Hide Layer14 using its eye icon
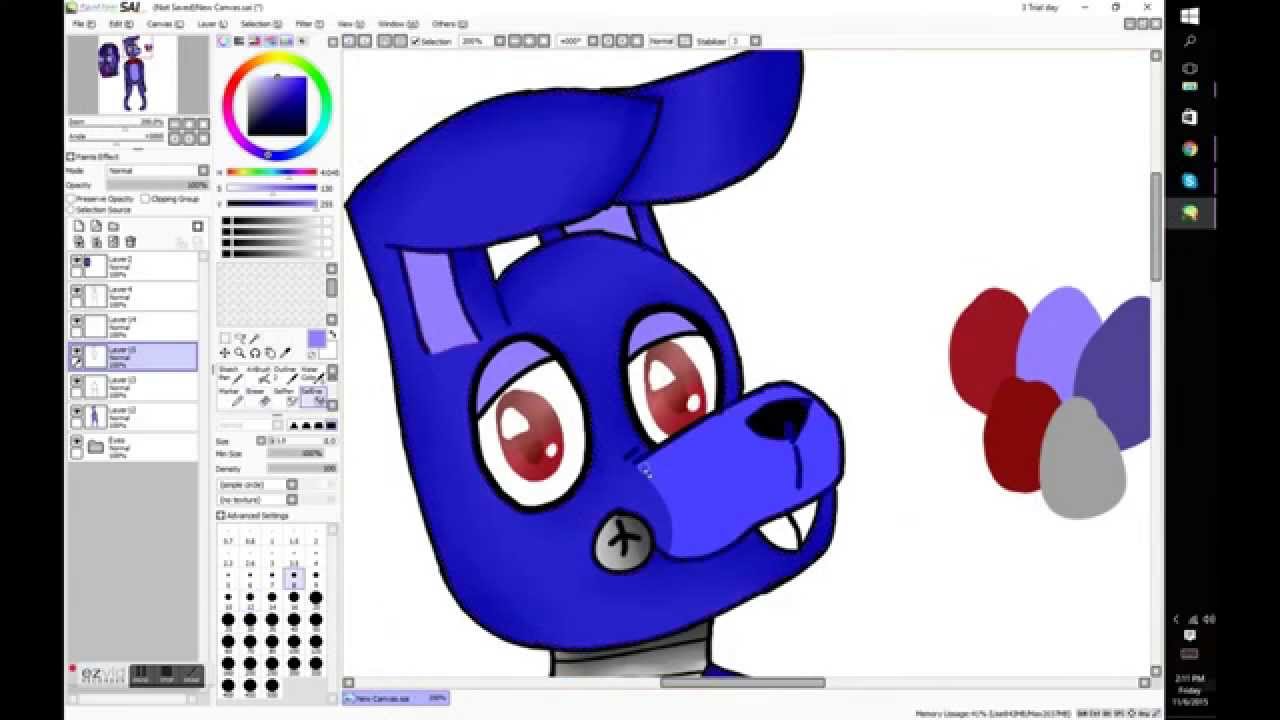 (77, 321)
